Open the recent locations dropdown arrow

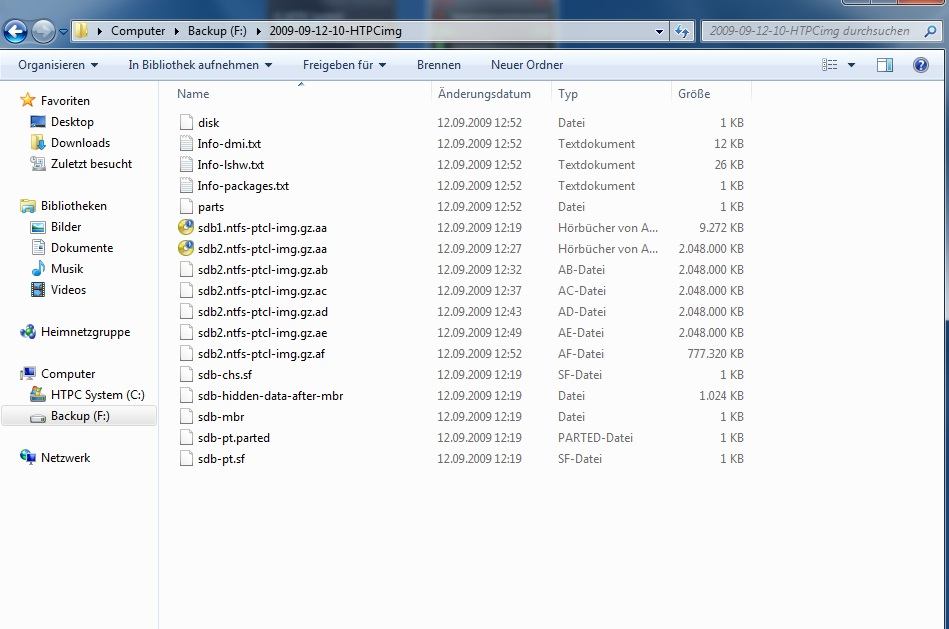(x=63, y=31)
